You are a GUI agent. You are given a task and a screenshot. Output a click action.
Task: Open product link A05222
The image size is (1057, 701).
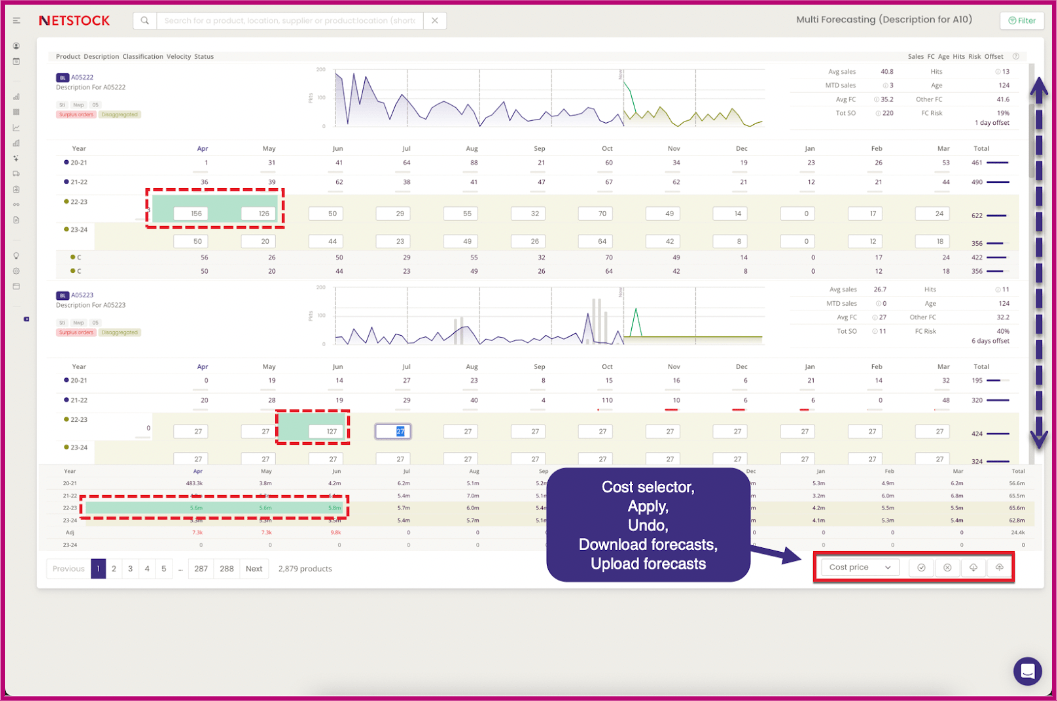coord(82,76)
